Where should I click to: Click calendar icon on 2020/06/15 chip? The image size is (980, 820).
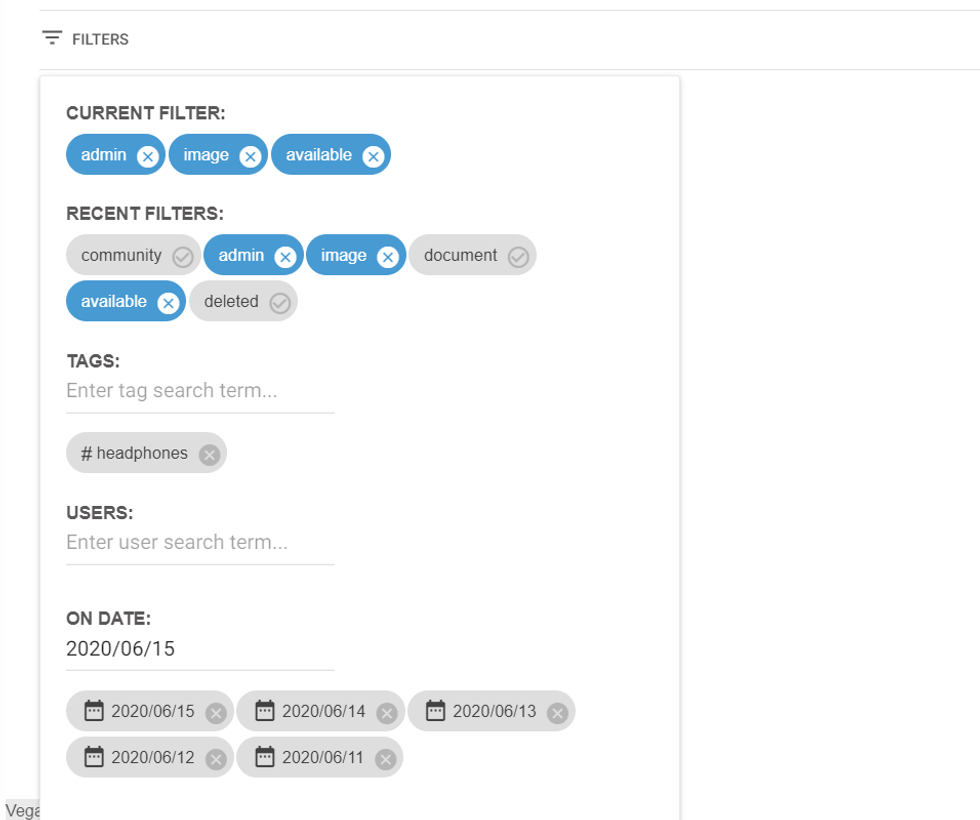click(94, 711)
